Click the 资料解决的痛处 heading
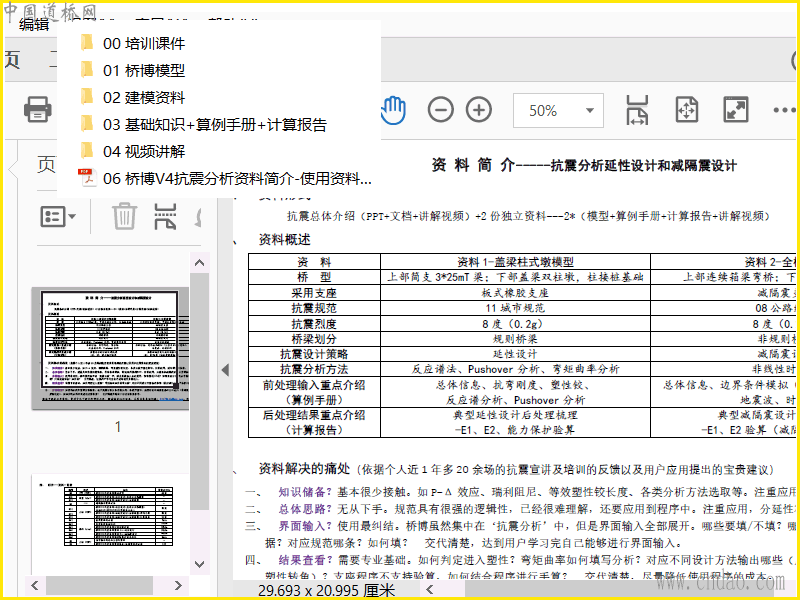The height and width of the screenshot is (600, 800). [304, 469]
